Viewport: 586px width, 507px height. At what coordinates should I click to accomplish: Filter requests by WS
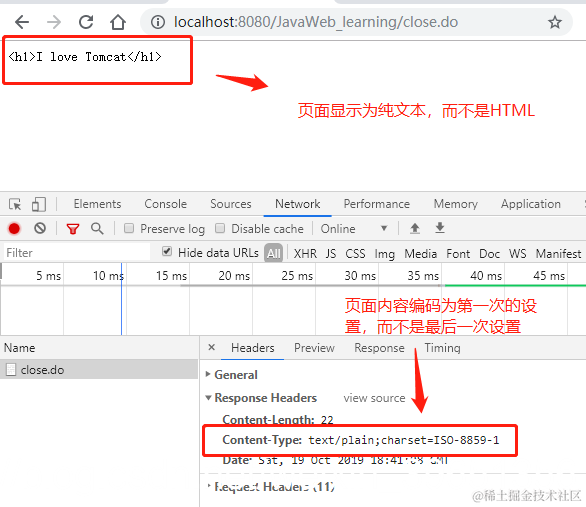point(517,253)
